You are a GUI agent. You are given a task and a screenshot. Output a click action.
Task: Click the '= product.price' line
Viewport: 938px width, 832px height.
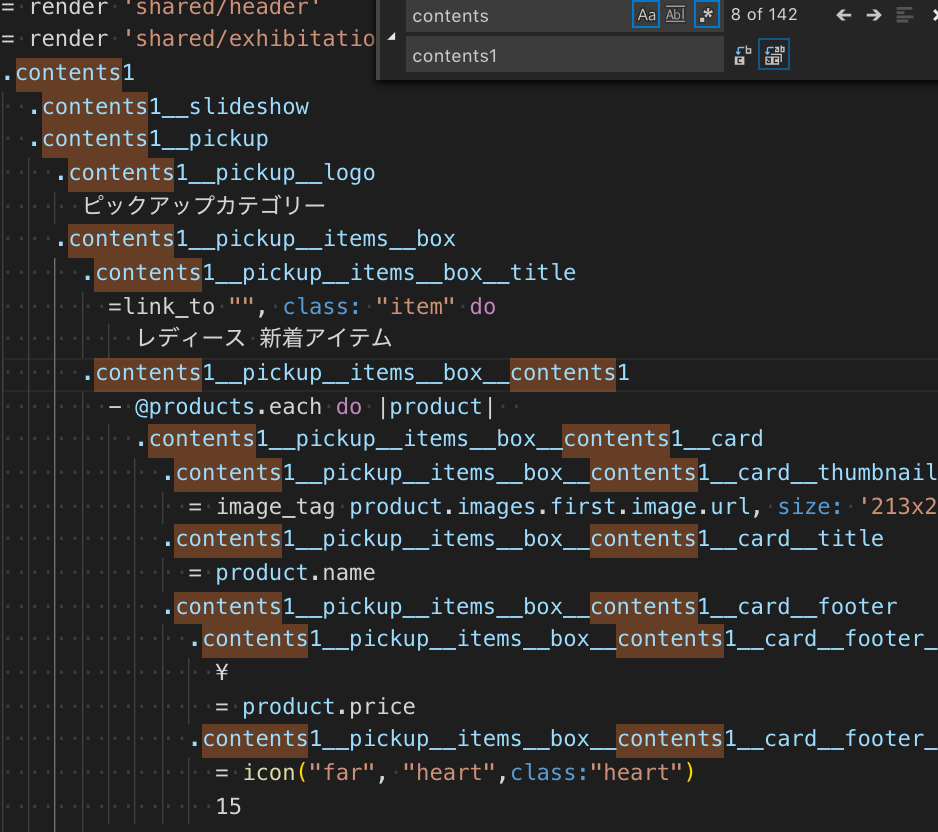click(x=315, y=706)
